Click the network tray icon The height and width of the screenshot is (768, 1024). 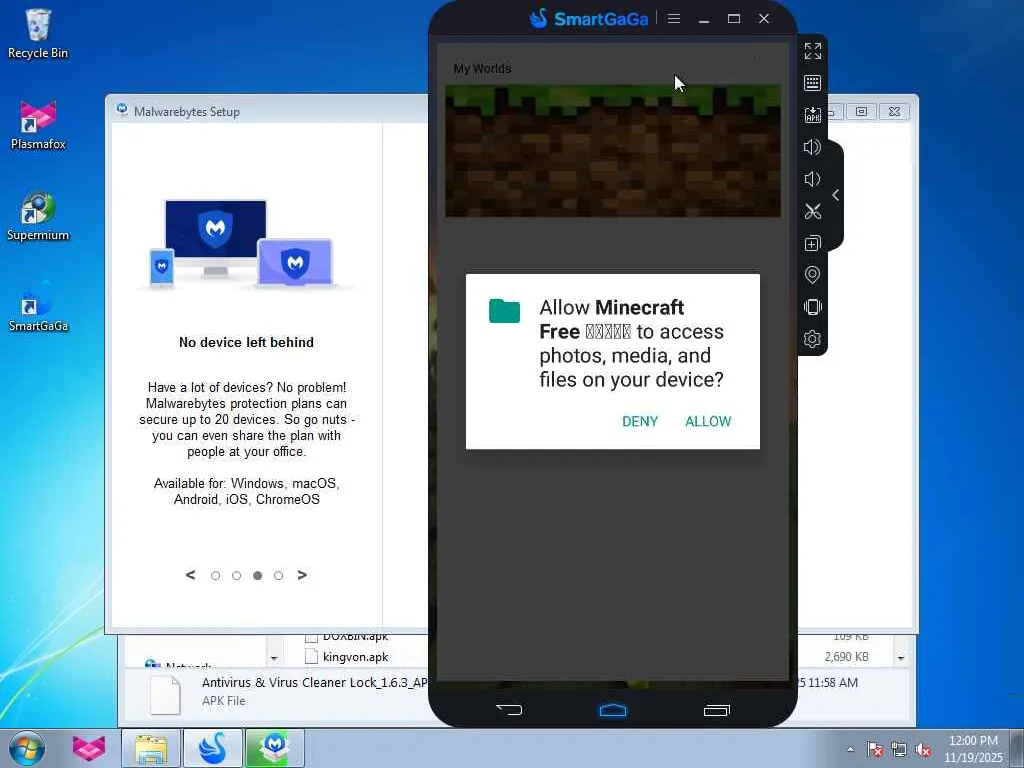coord(899,749)
